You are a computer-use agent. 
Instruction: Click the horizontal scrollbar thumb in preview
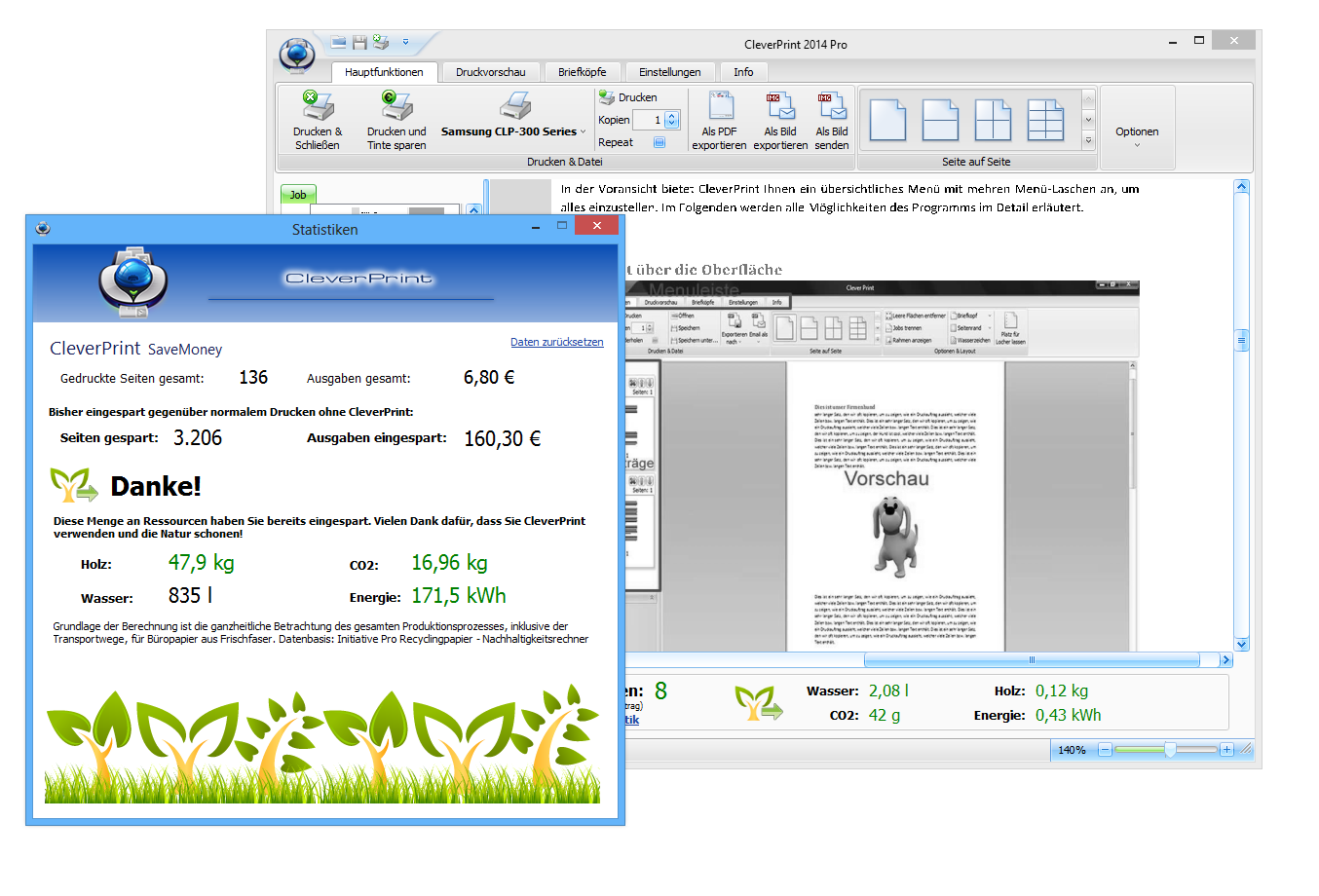pos(1032,660)
